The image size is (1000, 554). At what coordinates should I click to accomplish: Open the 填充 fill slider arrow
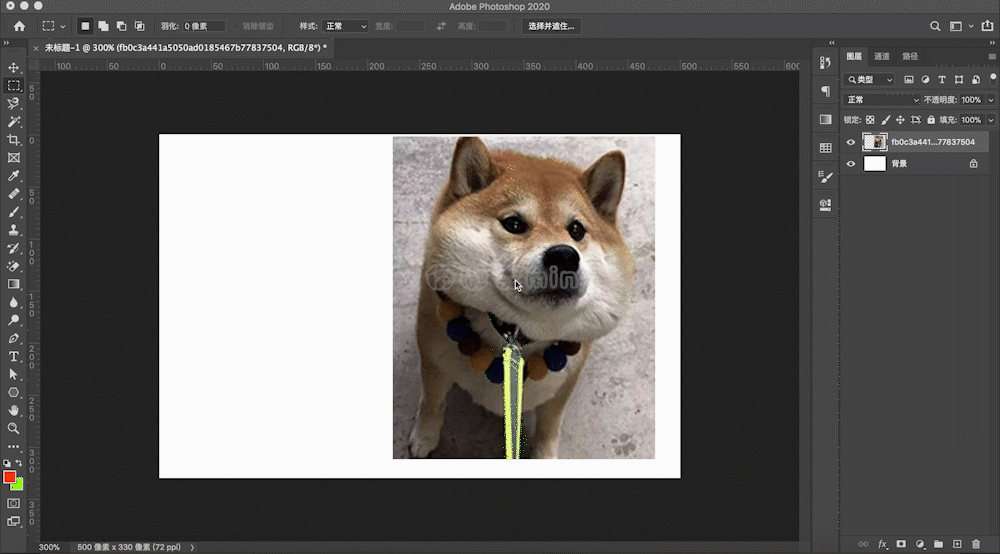(x=990, y=120)
